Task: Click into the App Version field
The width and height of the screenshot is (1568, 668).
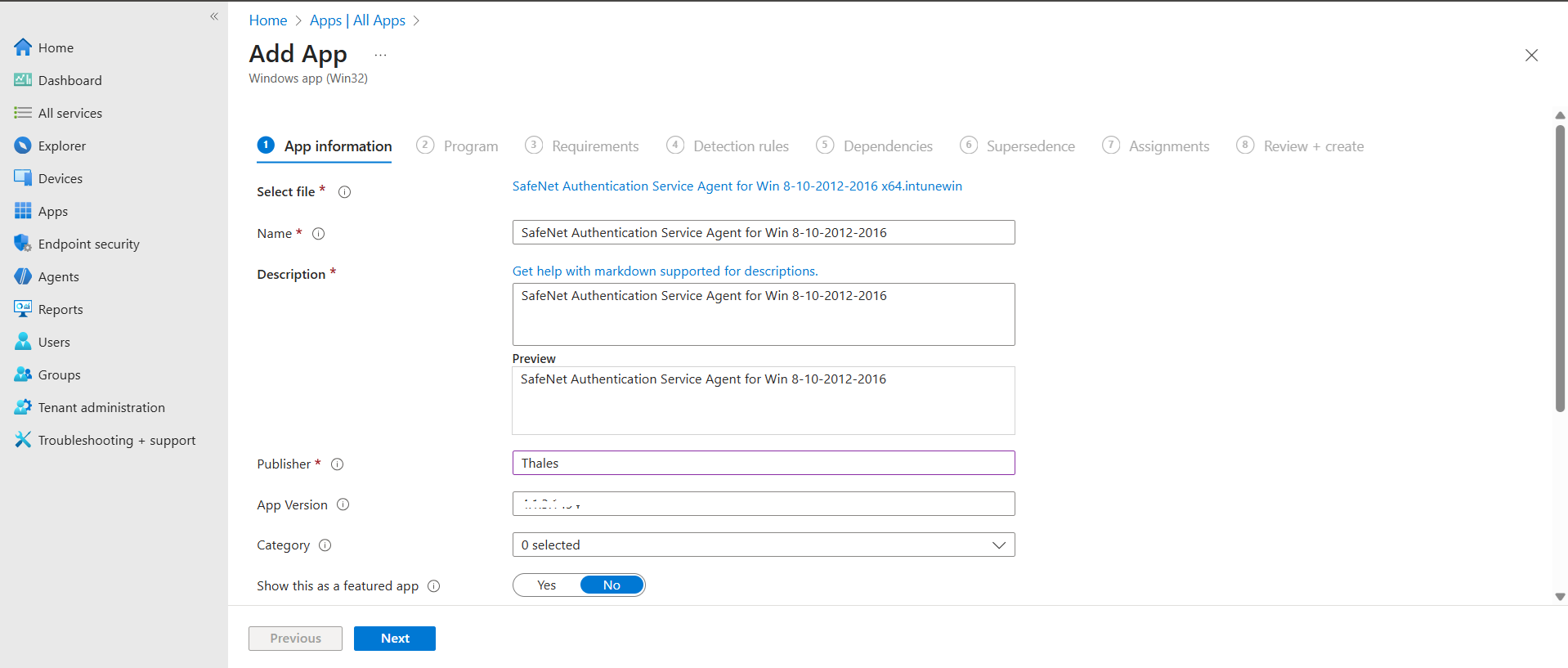Action: (763, 504)
